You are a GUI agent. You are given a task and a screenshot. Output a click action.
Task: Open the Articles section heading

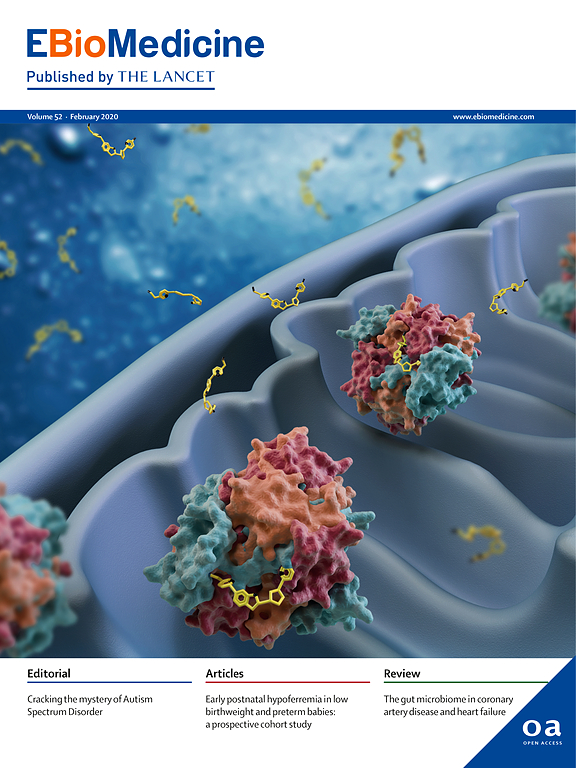pyautogui.click(x=224, y=673)
